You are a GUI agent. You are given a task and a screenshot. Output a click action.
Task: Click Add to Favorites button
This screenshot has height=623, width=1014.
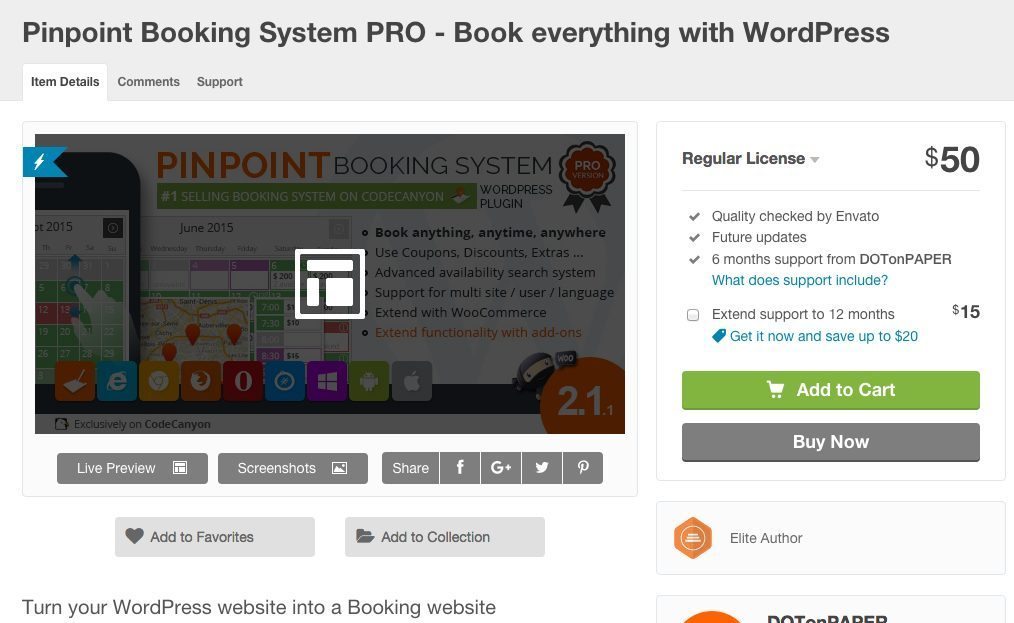215,537
